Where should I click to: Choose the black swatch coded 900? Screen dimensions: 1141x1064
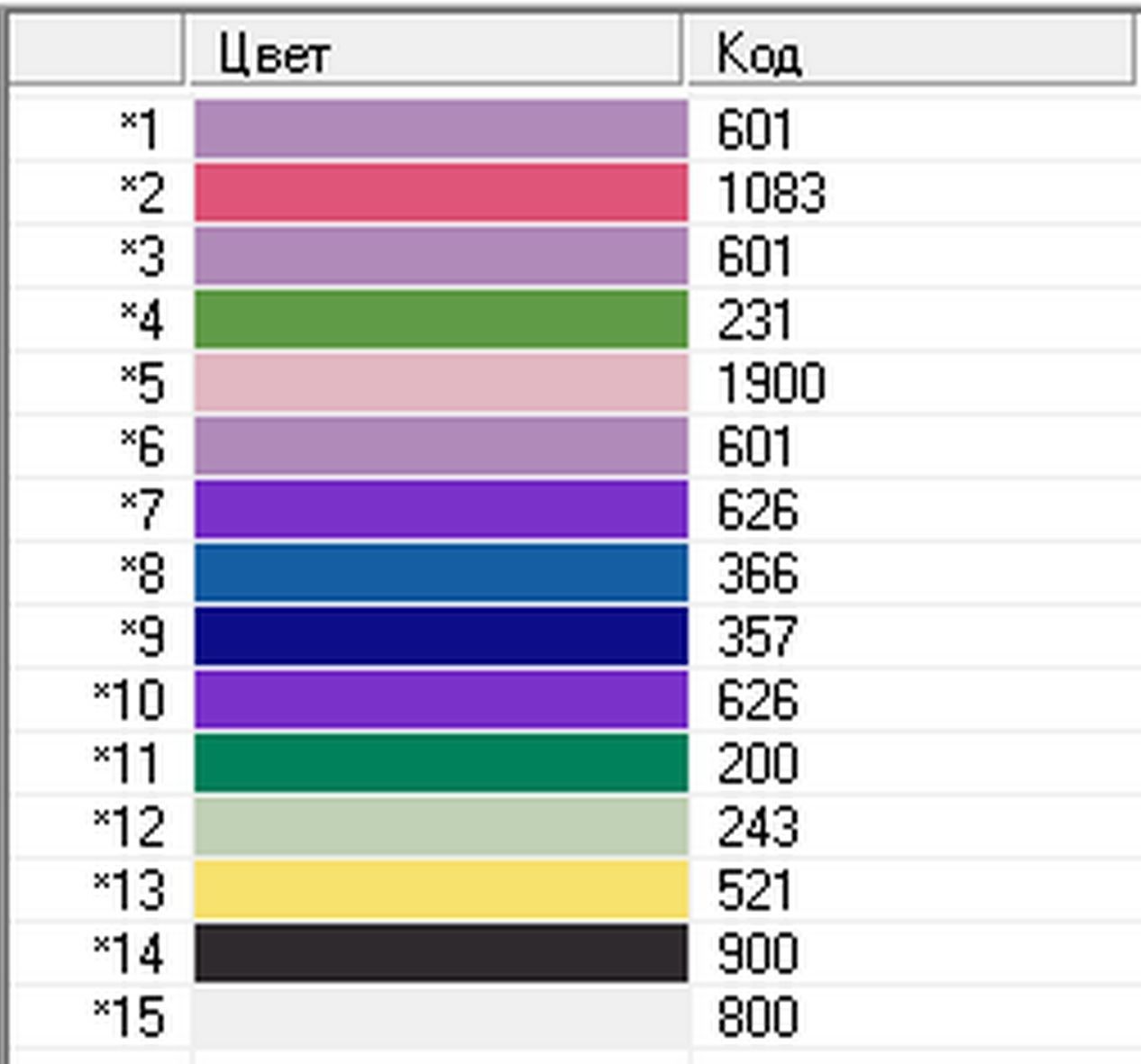(441, 953)
